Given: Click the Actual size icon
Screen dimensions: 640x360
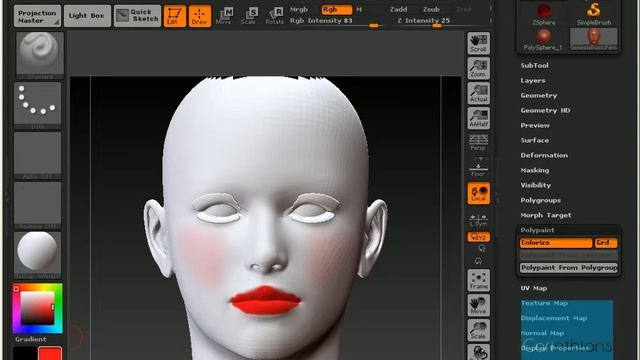Looking at the screenshot, I should tap(478, 93).
